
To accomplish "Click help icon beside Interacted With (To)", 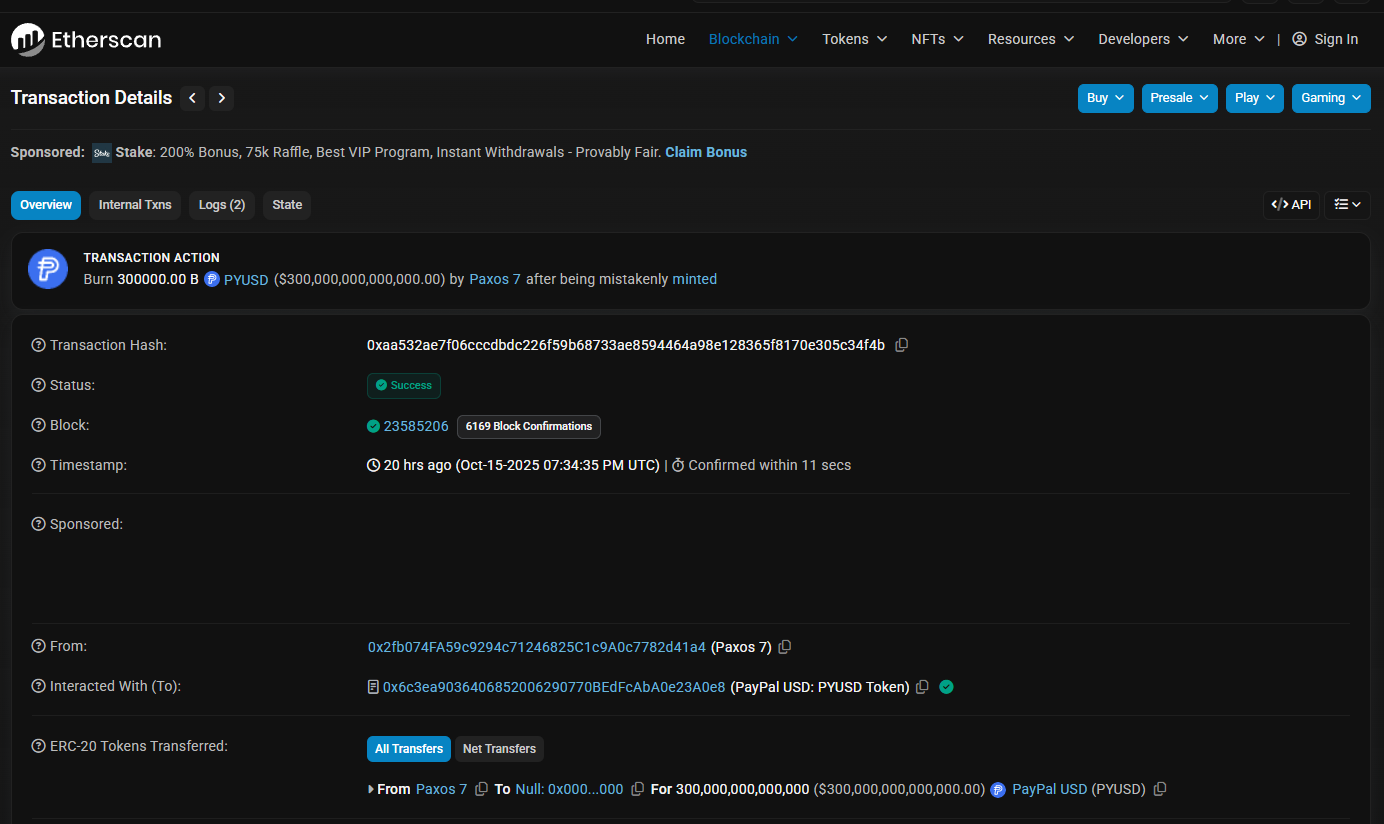I will pyautogui.click(x=39, y=686).
